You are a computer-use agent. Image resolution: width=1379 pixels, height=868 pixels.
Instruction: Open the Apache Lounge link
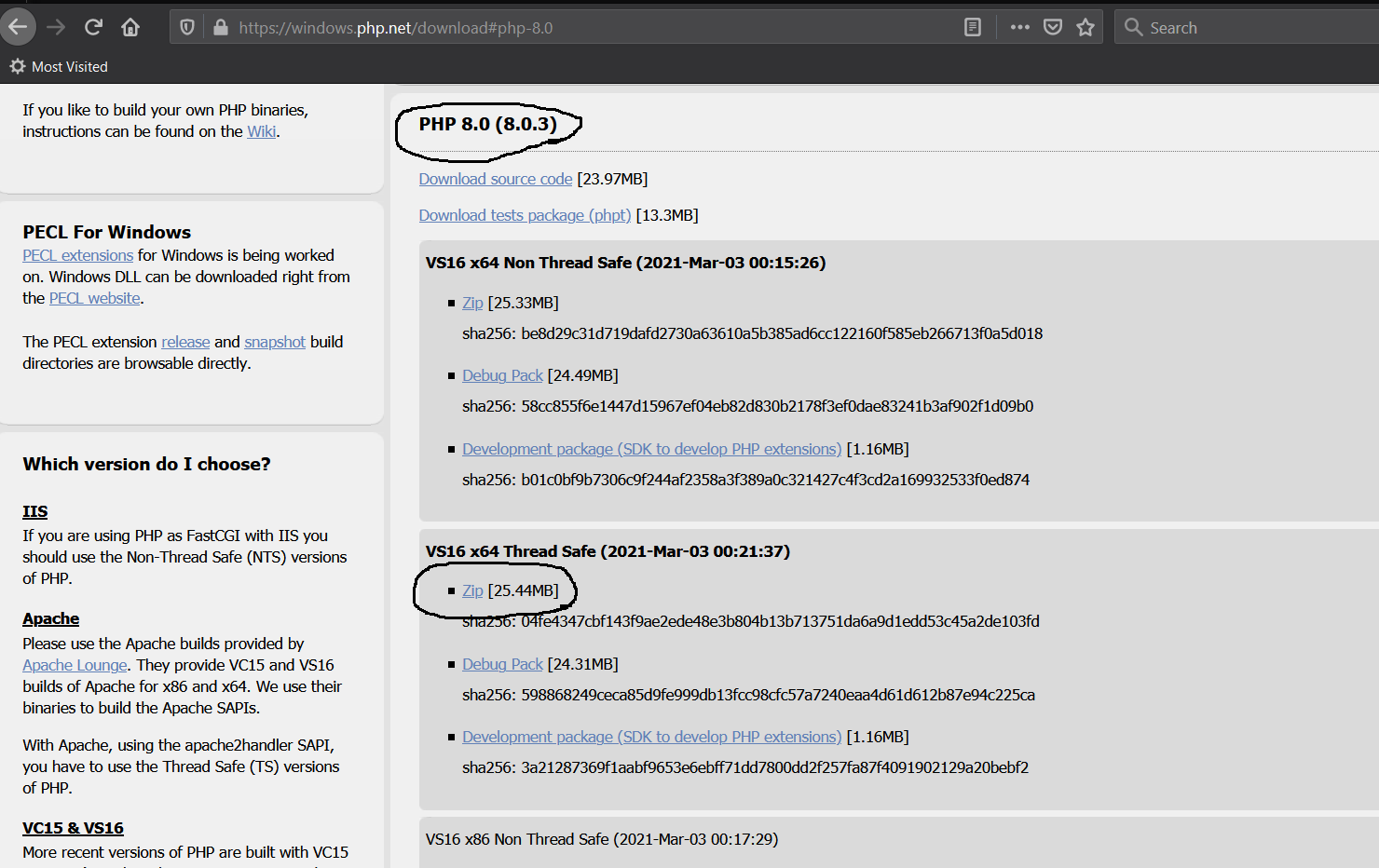click(75, 665)
